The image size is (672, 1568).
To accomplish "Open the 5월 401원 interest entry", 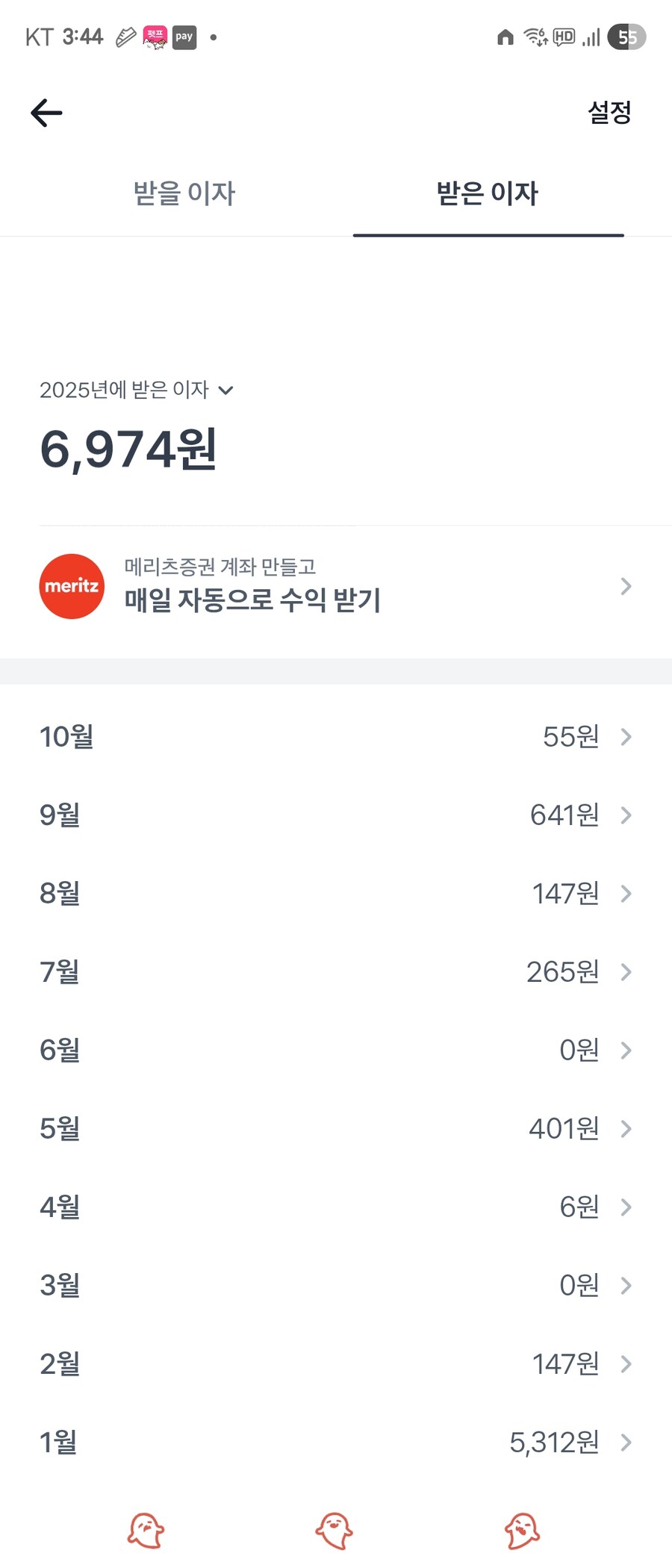I will point(336,1129).
